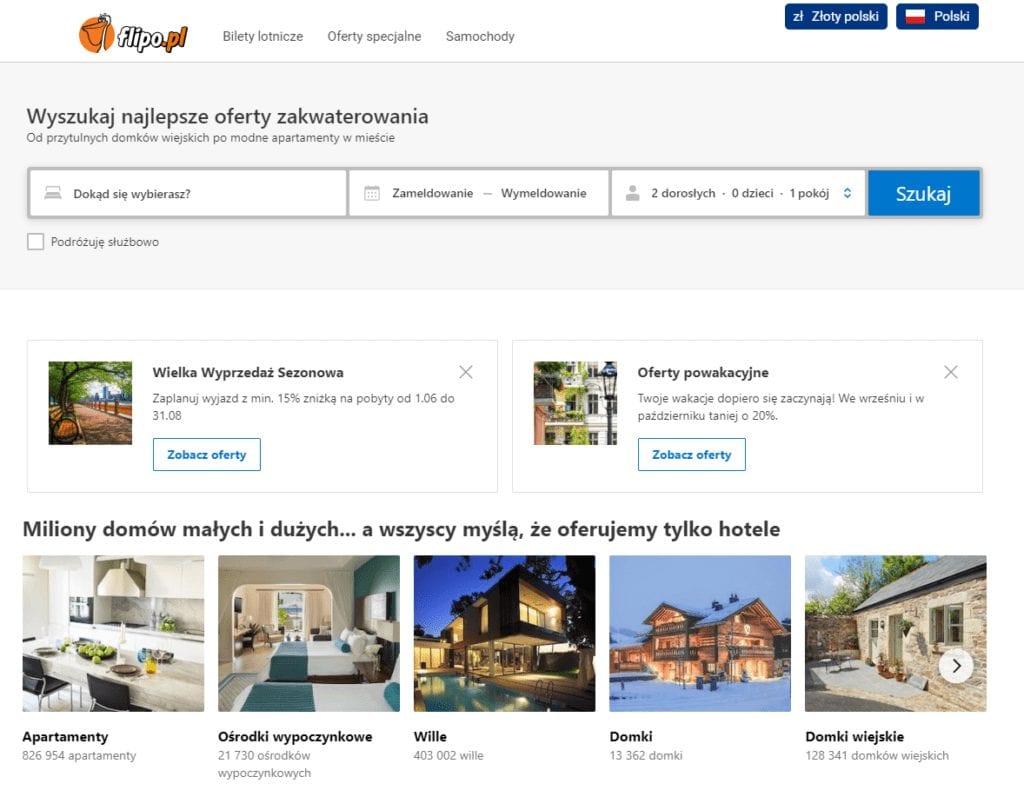Open the Wille pool house thumbnail

point(504,634)
